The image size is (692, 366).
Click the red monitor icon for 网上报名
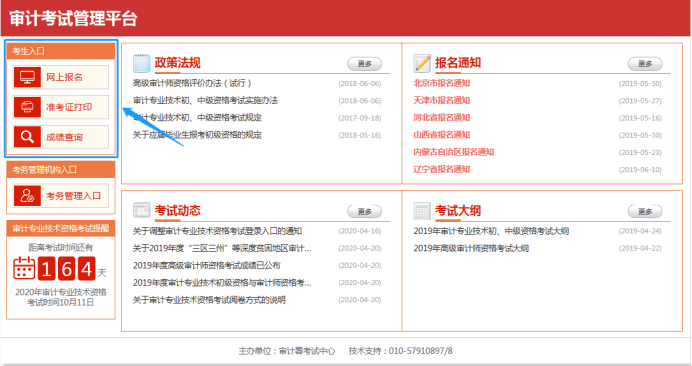[x=27, y=77]
